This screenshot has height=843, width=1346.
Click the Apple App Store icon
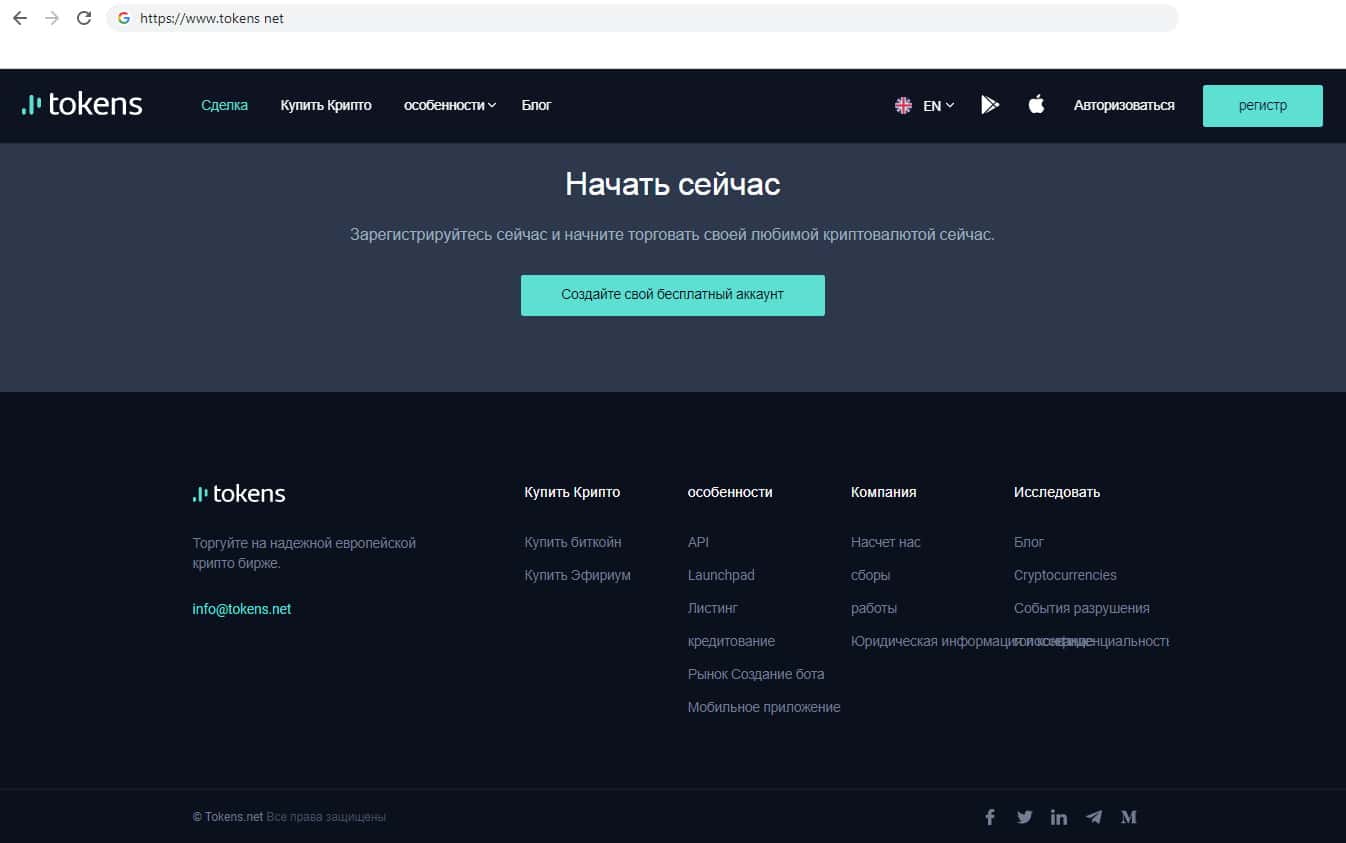(x=1036, y=105)
